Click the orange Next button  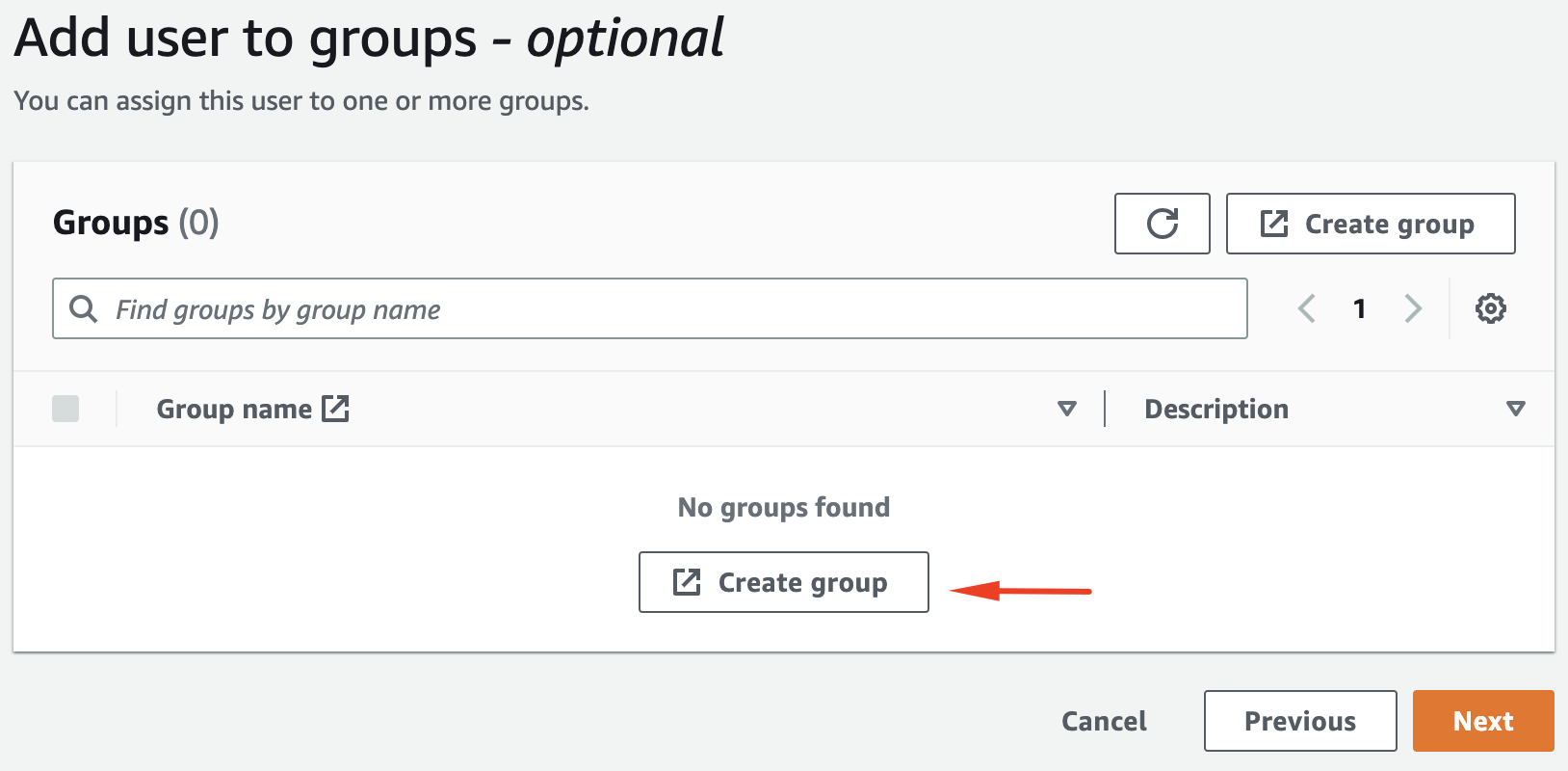pyautogui.click(x=1482, y=721)
